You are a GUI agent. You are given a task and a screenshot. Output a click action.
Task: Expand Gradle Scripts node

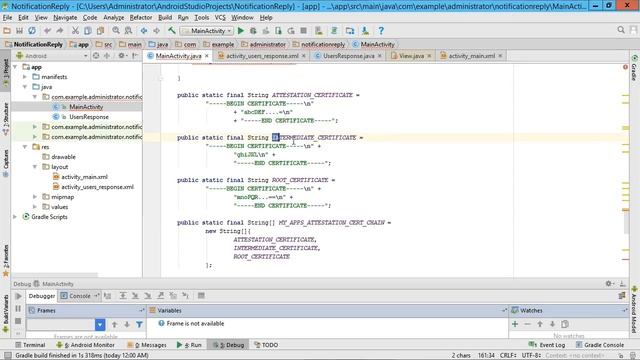(15, 217)
